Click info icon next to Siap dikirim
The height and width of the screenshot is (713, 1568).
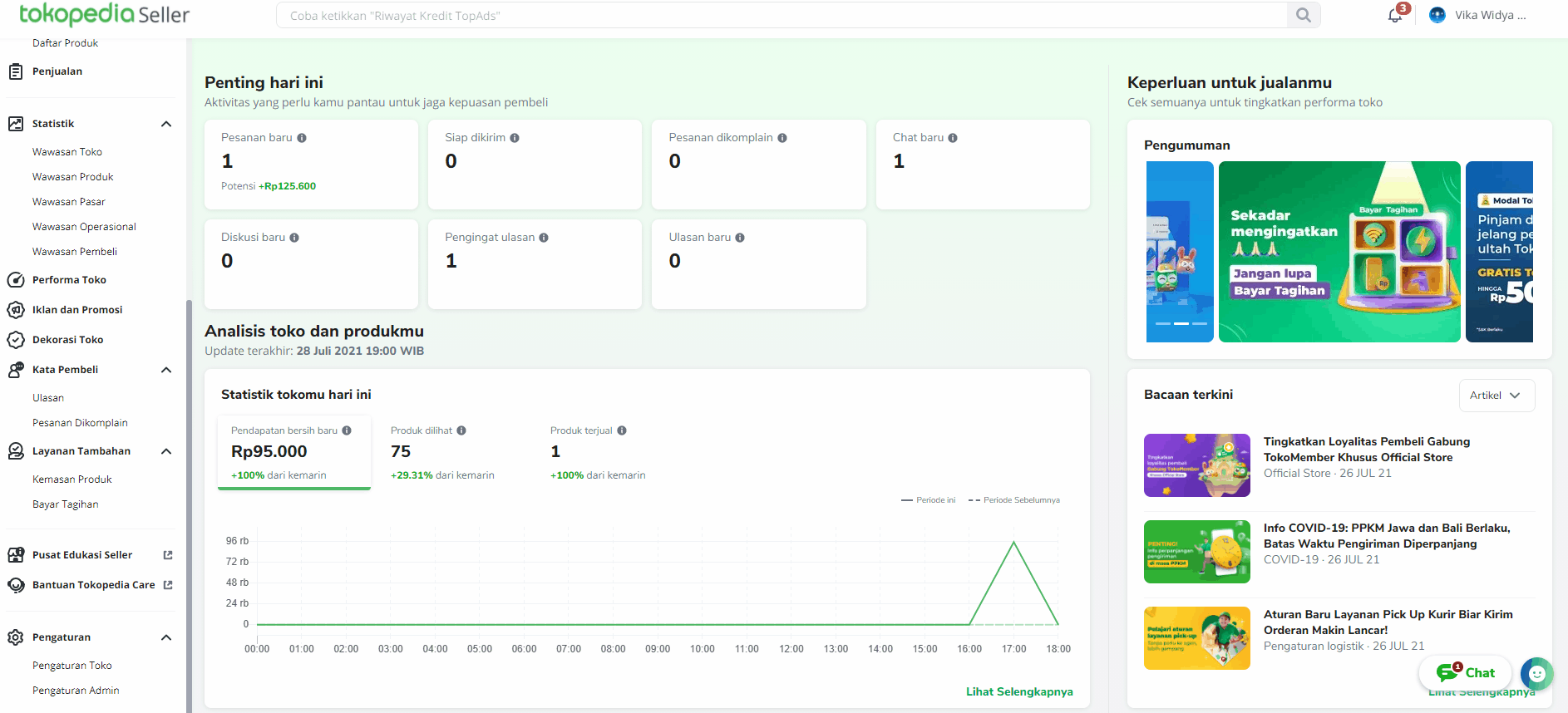point(515,138)
